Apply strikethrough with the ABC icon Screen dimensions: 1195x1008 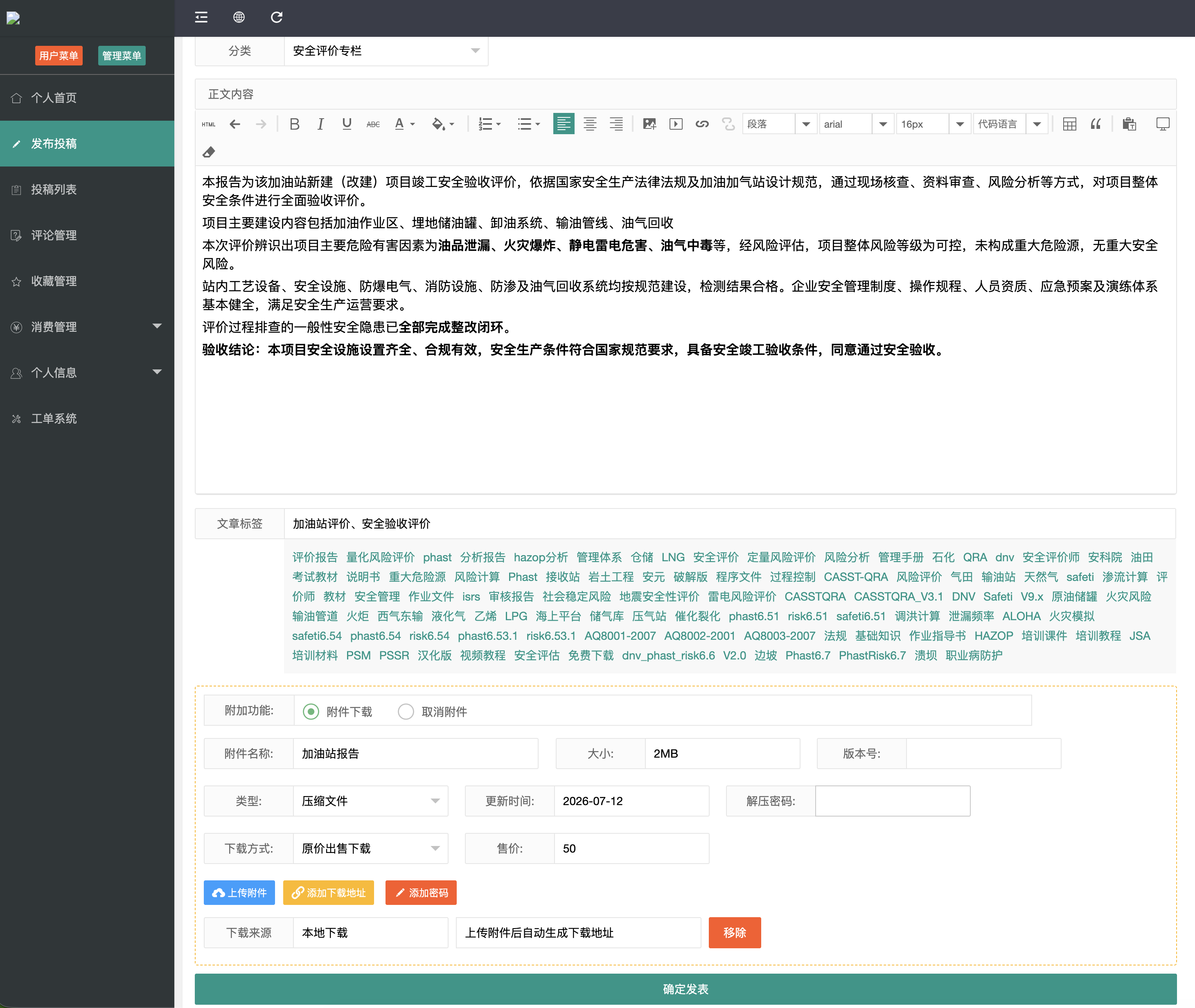[373, 124]
